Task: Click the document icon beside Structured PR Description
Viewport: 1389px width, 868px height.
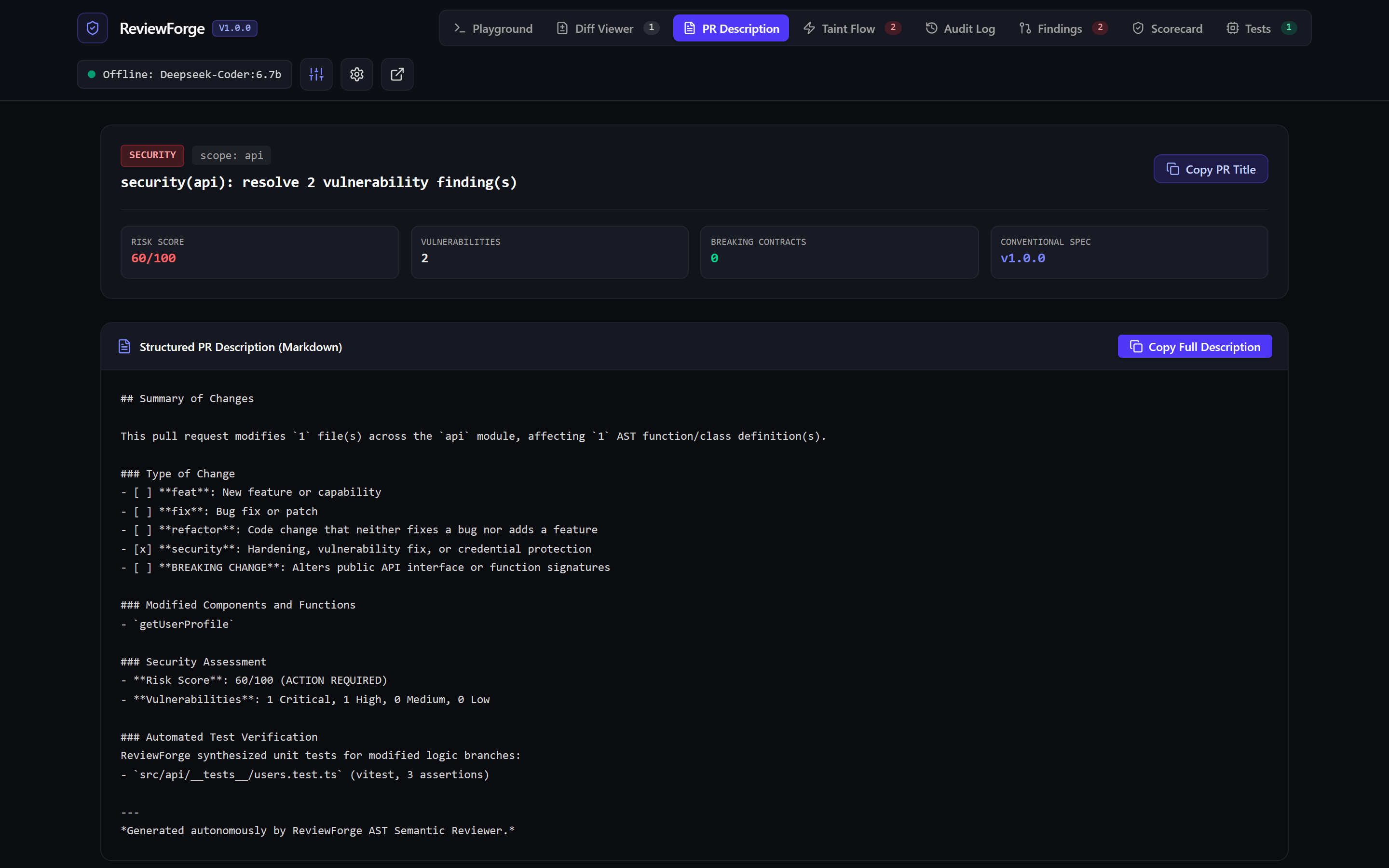Action: pyautogui.click(x=124, y=346)
